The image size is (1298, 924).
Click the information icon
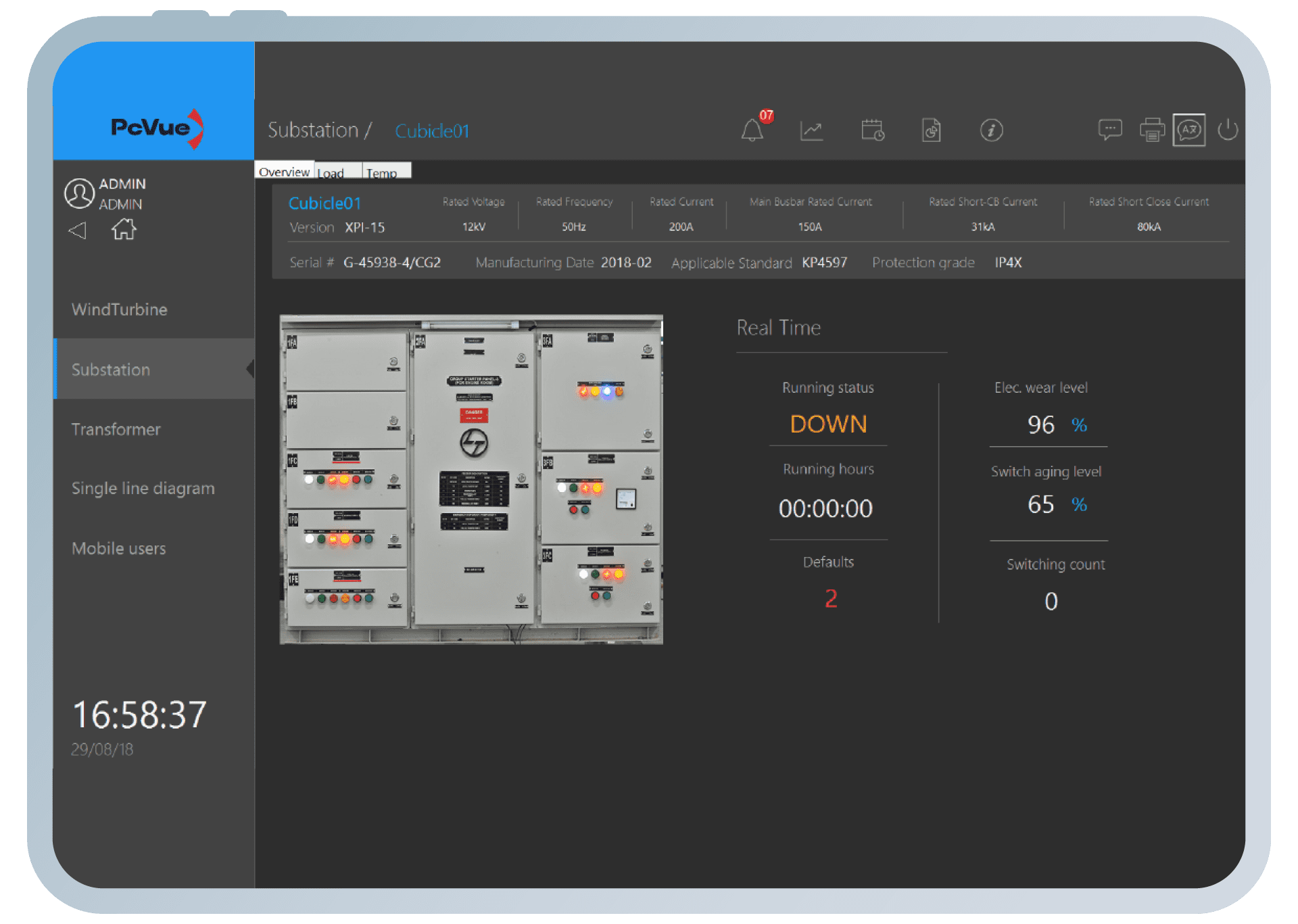coord(991,130)
